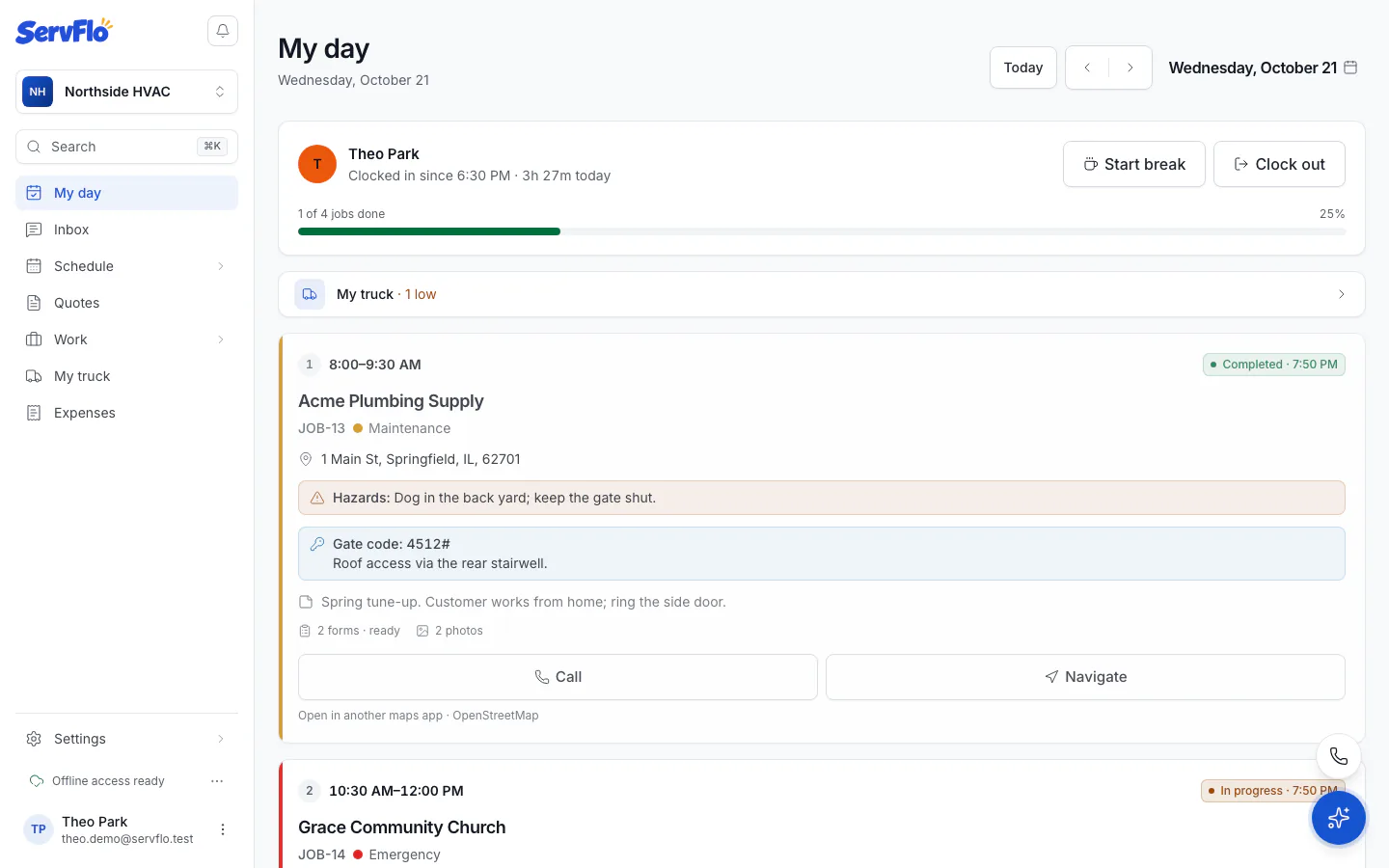Open the Northside HVAC workspace switcher

[126, 92]
